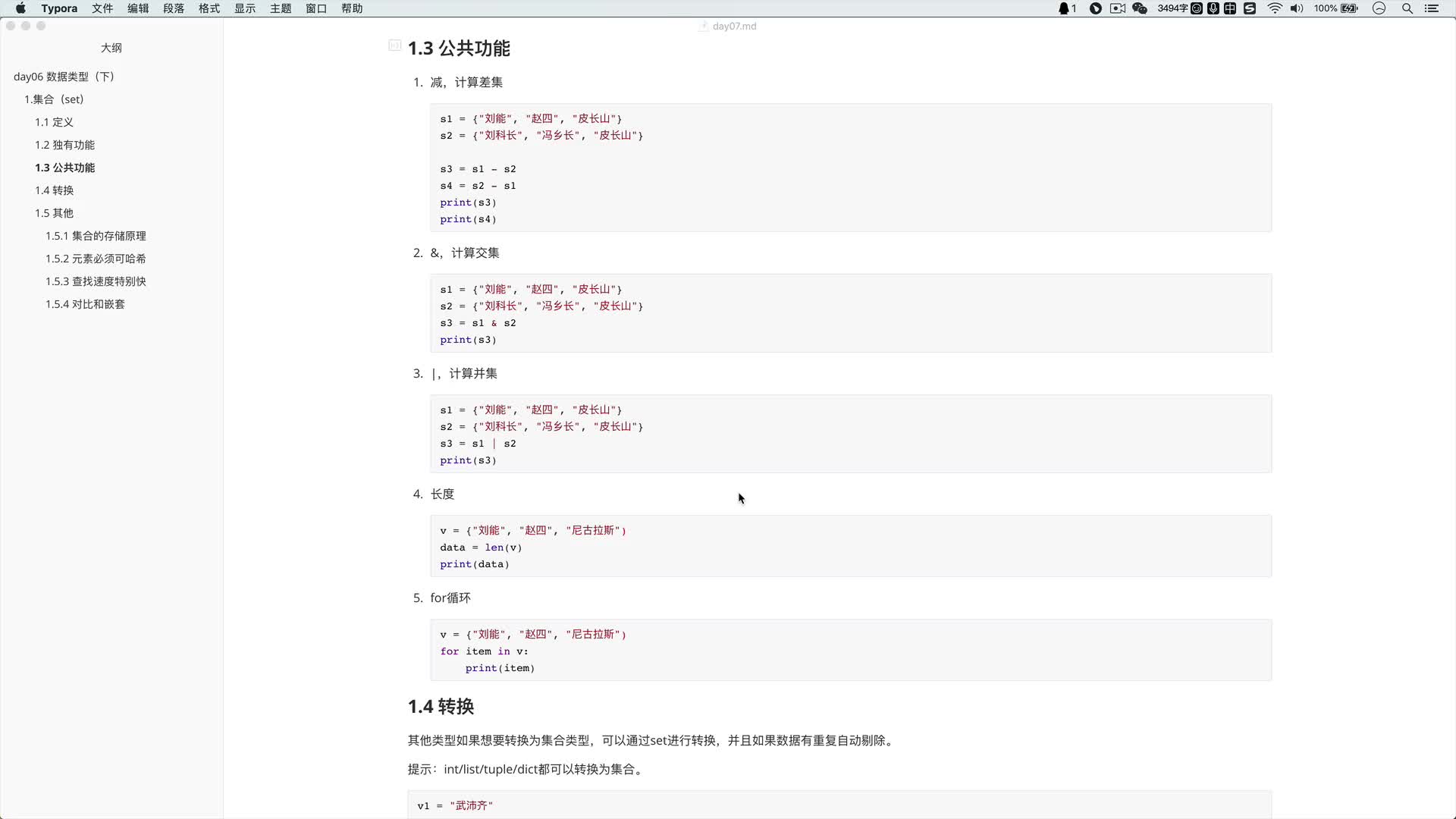This screenshot has height=819, width=1456.
Task: Click the round face icon beside the battery
Action: point(1379,8)
